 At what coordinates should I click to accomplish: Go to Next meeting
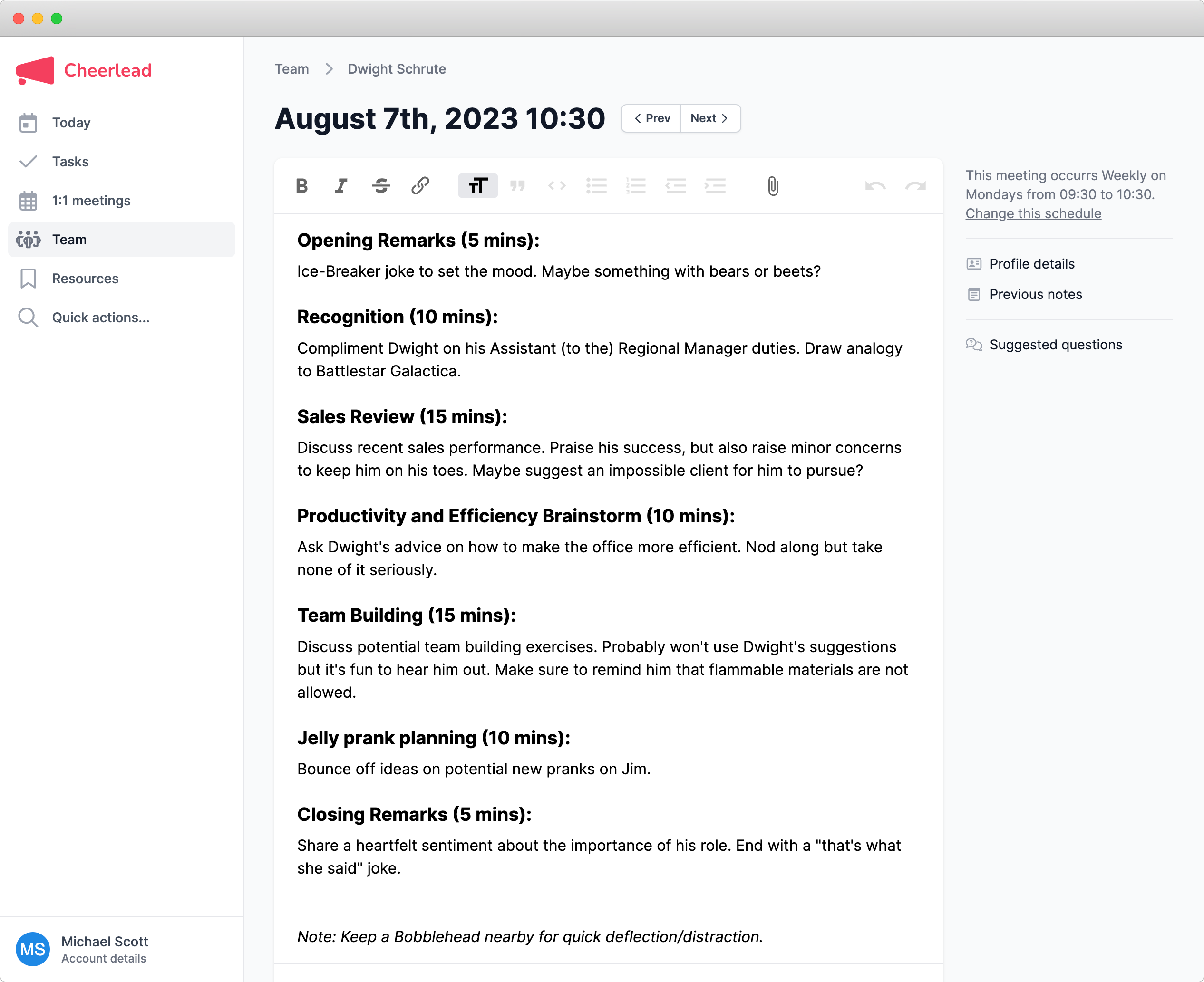pos(710,118)
